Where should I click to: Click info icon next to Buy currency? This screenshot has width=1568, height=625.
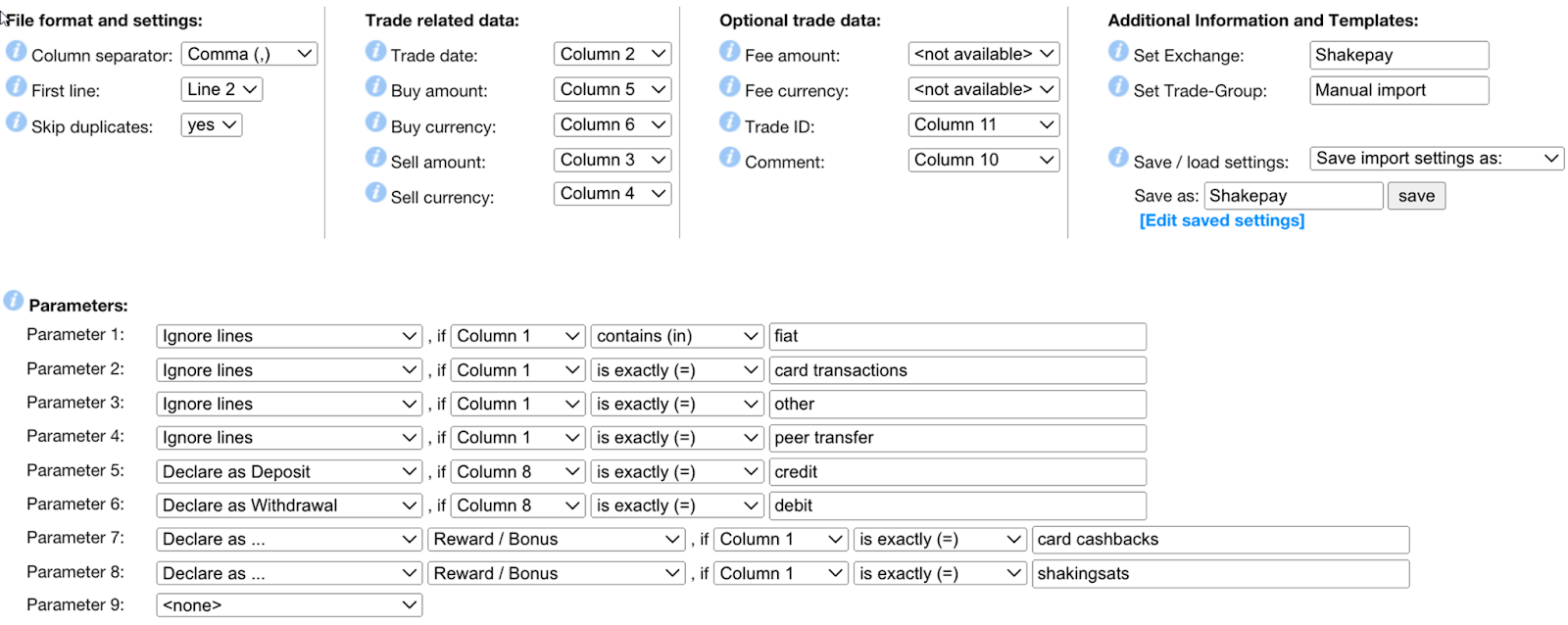[x=375, y=122]
